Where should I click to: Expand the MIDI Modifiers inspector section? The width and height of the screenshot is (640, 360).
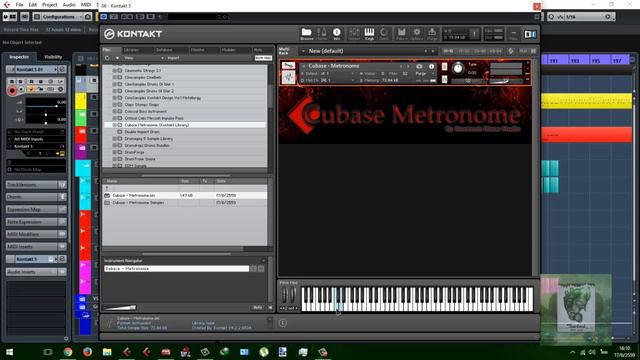point(36,234)
